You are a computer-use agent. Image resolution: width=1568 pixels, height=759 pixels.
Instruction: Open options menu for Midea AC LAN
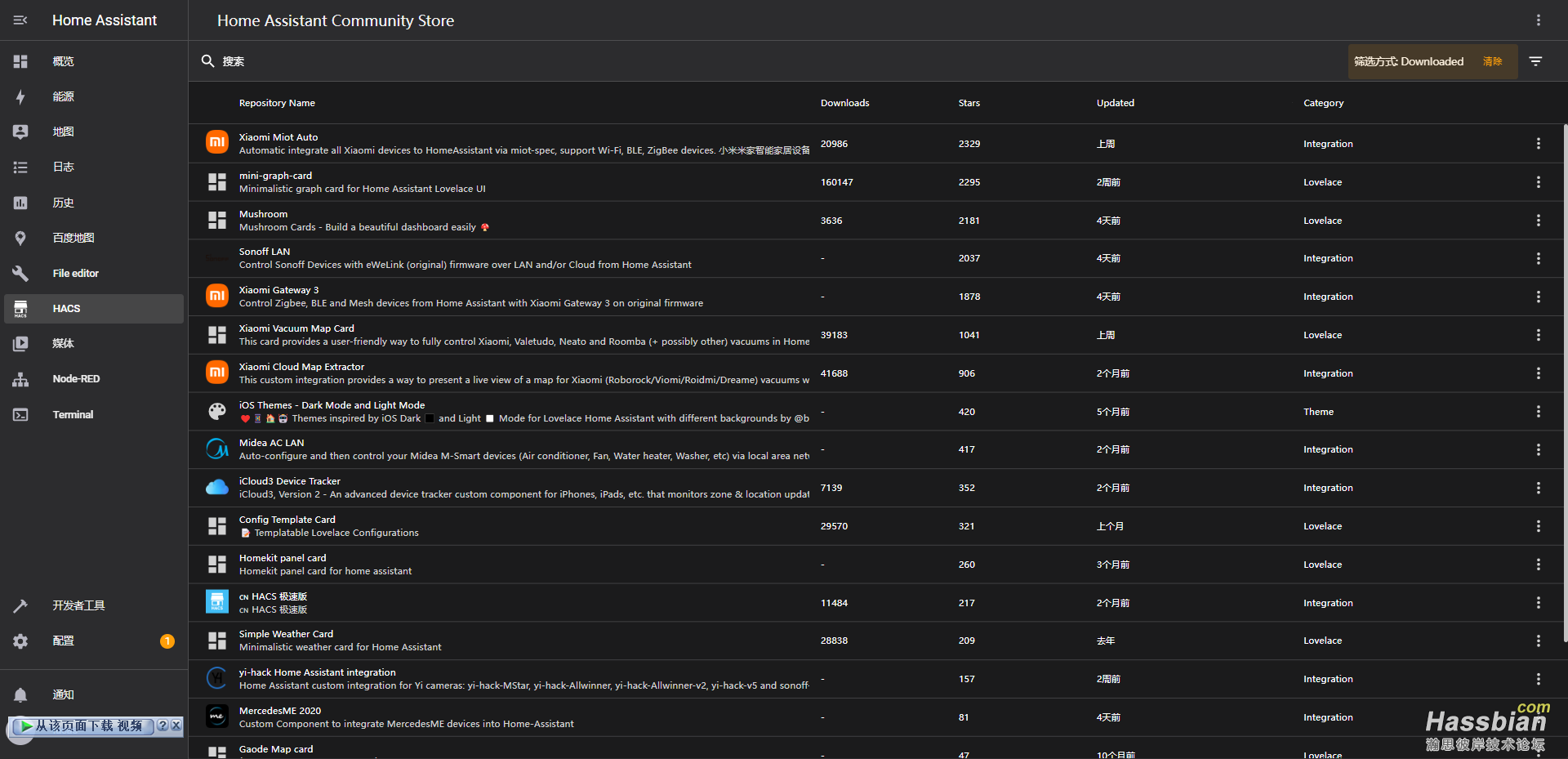[1538, 449]
